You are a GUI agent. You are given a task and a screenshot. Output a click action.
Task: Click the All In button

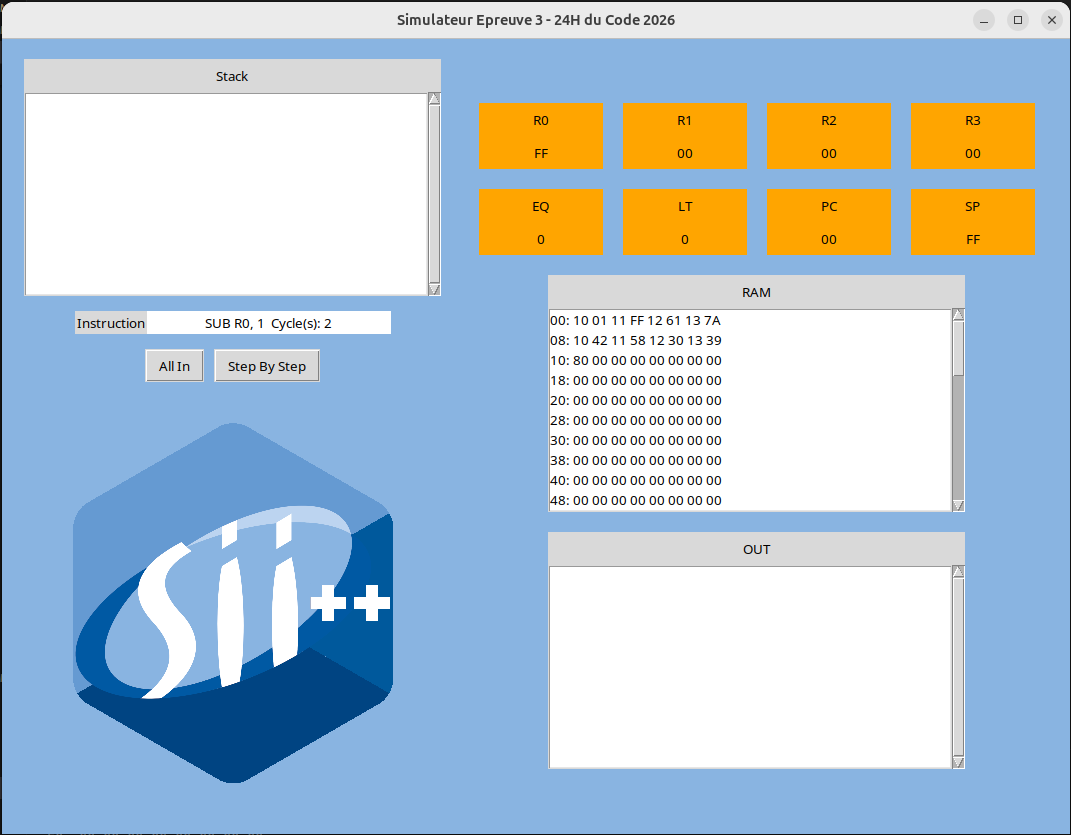coord(174,366)
